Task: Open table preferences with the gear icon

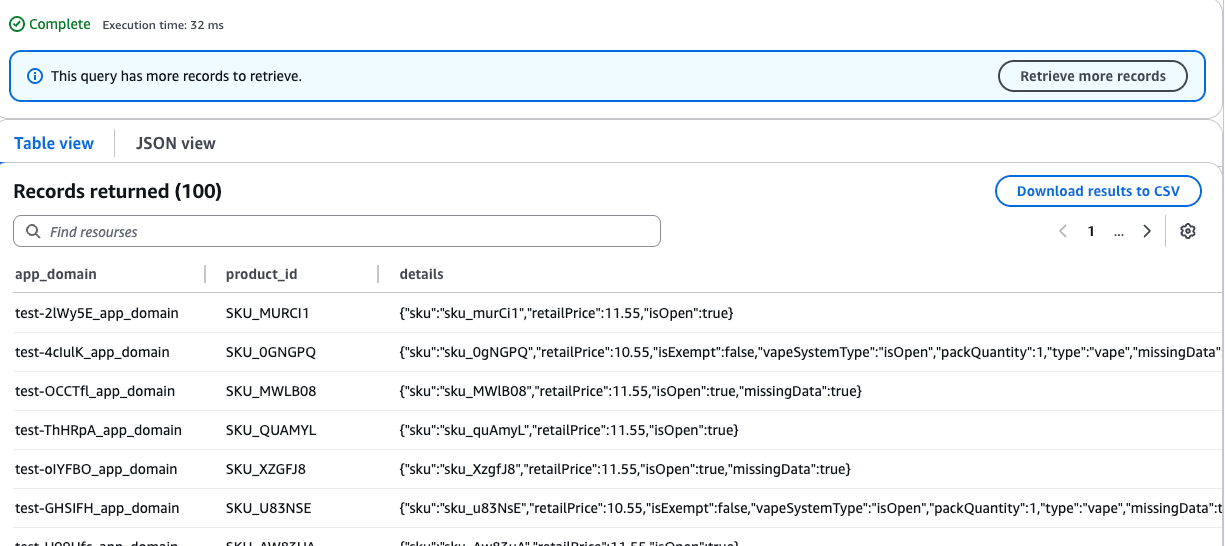Action: click(x=1187, y=231)
